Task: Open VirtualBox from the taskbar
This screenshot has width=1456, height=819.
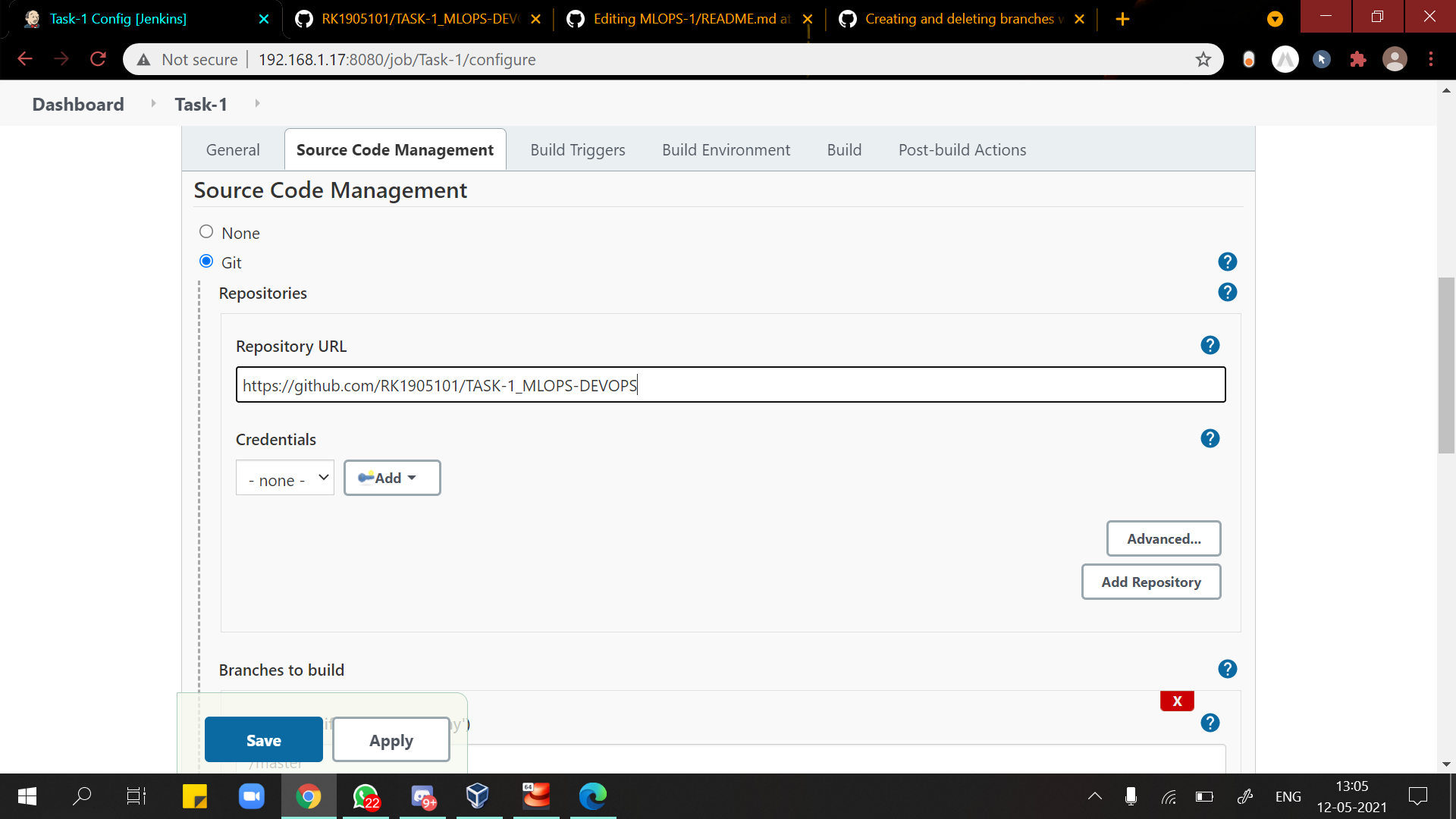Action: pyautogui.click(x=478, y=796)
